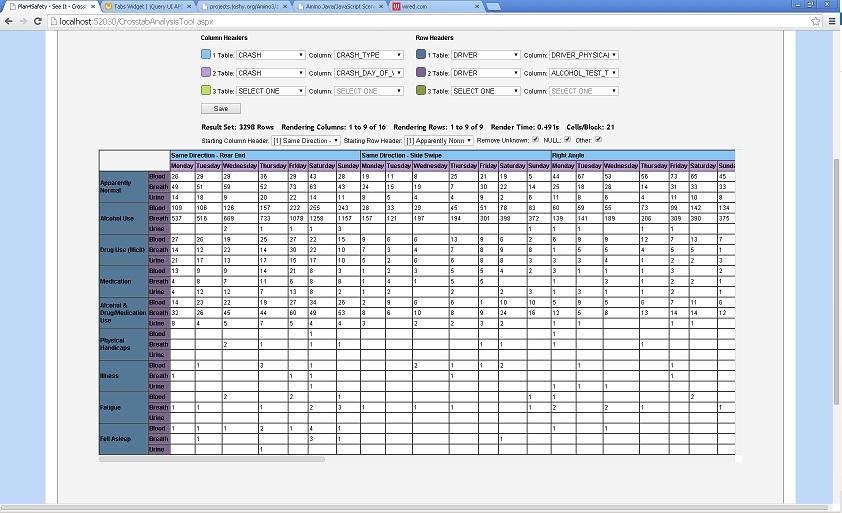Image resolution: width=842 pixels, height=513 pixels.
Task: Open column header 1 Table dropdown (CRASH)
Action: 271,55
